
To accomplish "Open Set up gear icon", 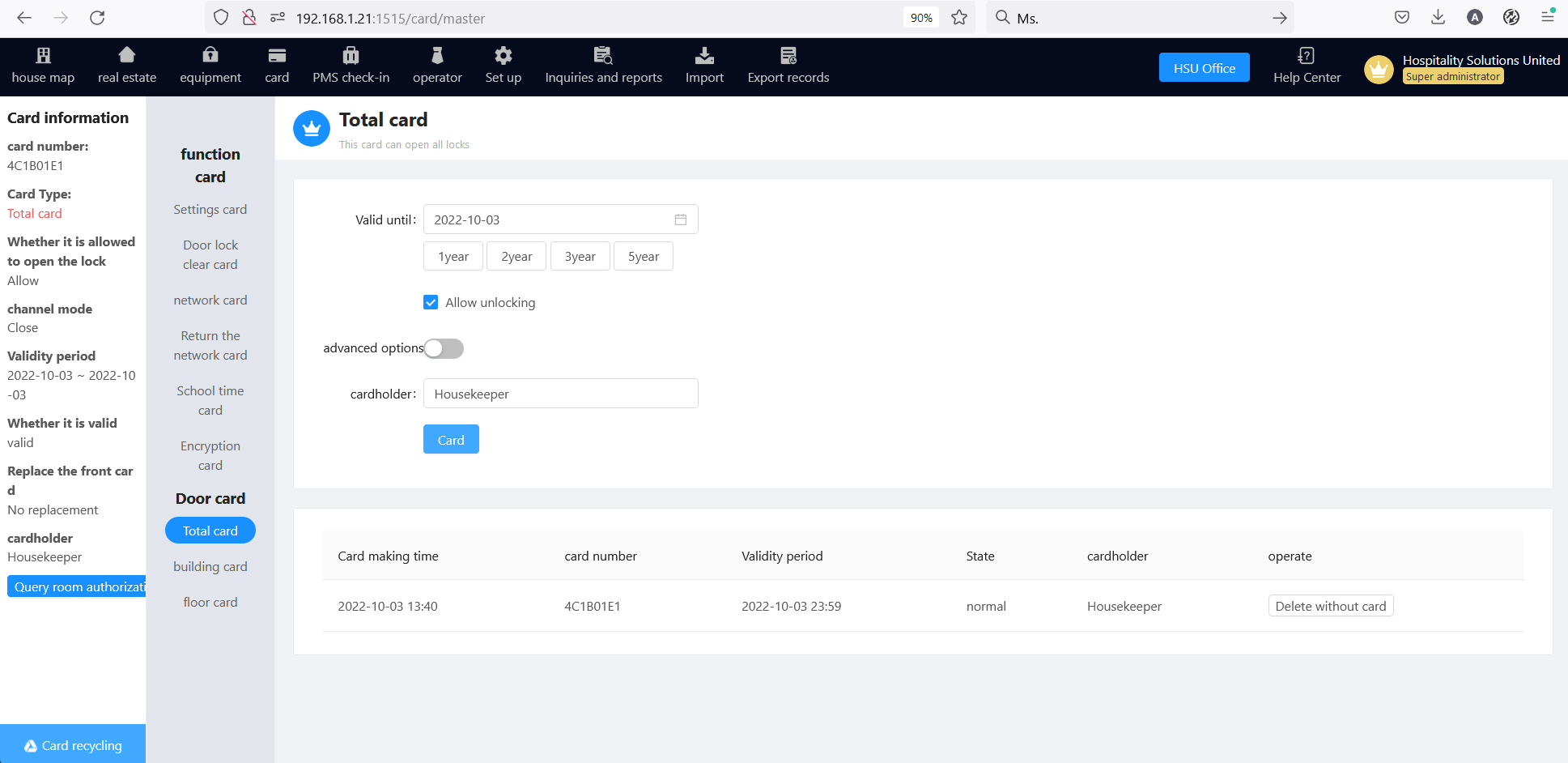I will click(x=504, y=55).
